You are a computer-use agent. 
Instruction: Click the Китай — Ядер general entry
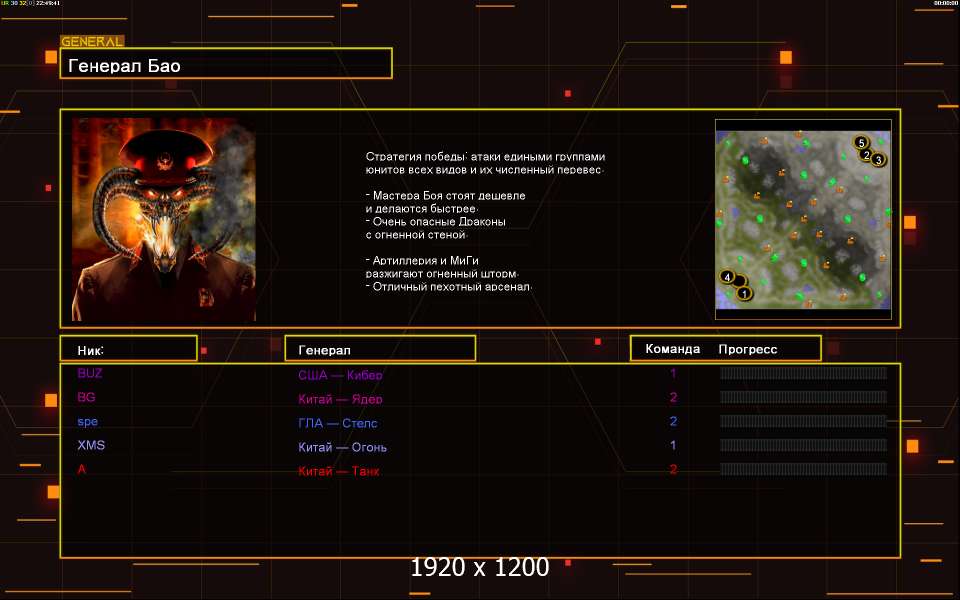[340, 399]
